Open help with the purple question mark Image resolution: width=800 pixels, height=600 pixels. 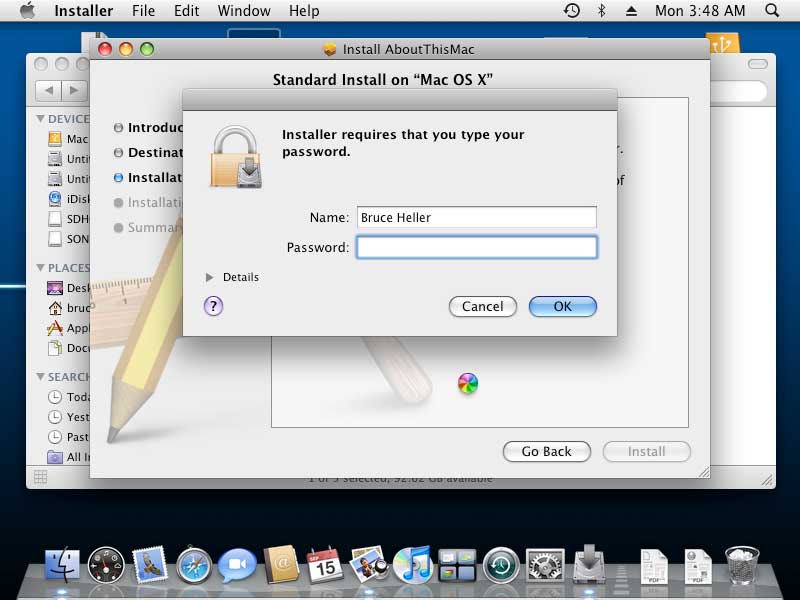[213, 306]
